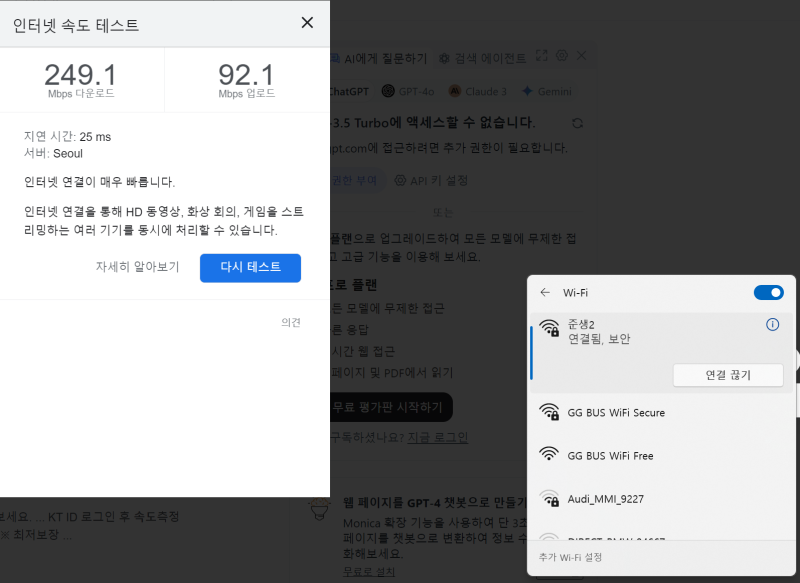Close the internet speed test dialog

pyautogui.click(x=307, y=22)
